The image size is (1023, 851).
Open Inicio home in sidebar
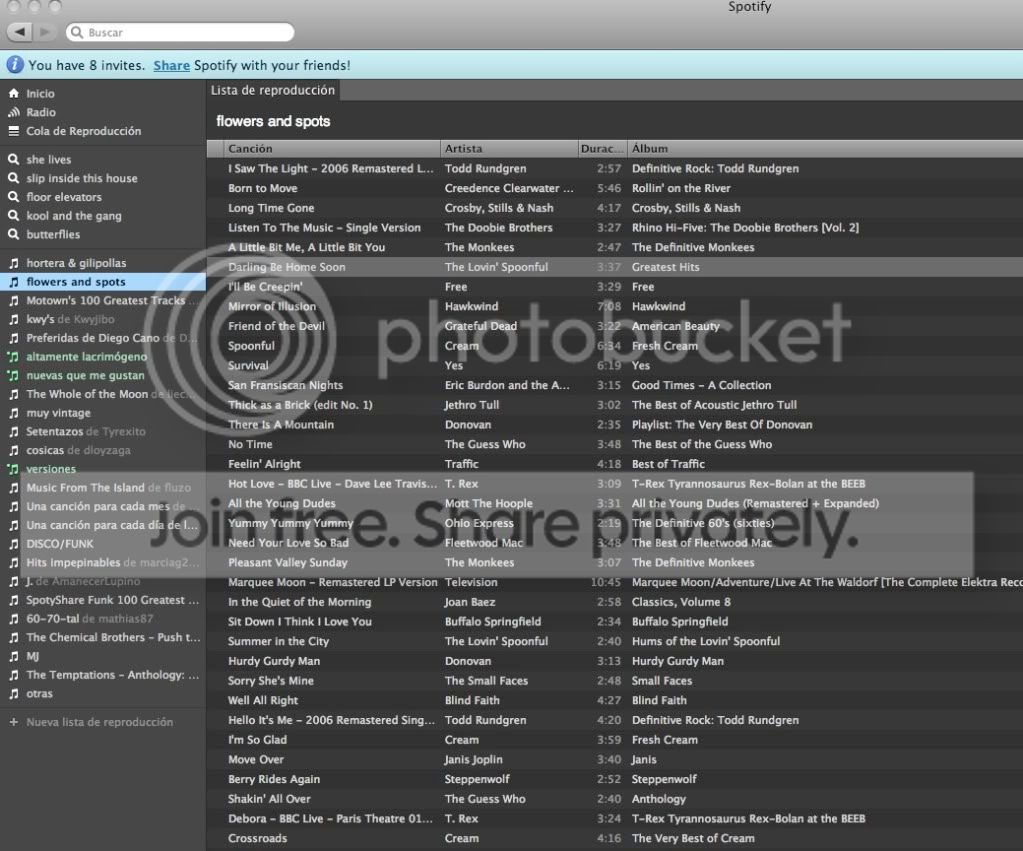(x=40, y=93)
